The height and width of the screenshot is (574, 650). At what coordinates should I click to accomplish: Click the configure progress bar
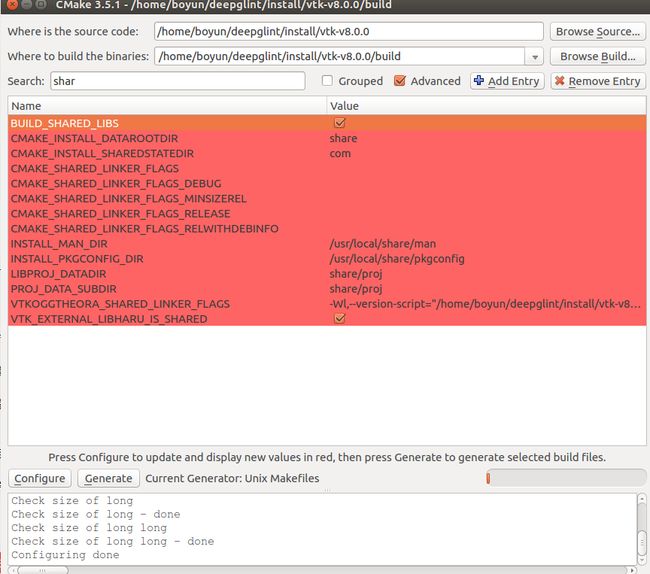click(566, 478)
